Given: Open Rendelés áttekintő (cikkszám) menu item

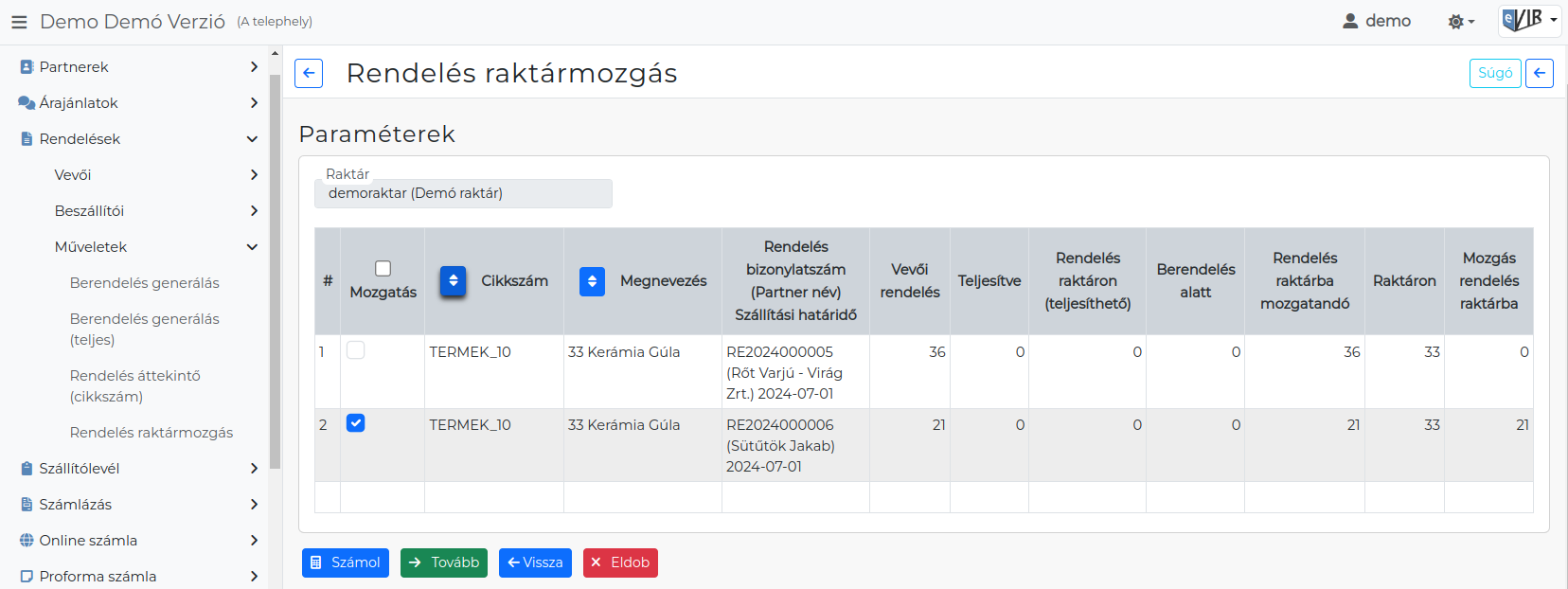Looking at the screenshot, I should [134, 386].
